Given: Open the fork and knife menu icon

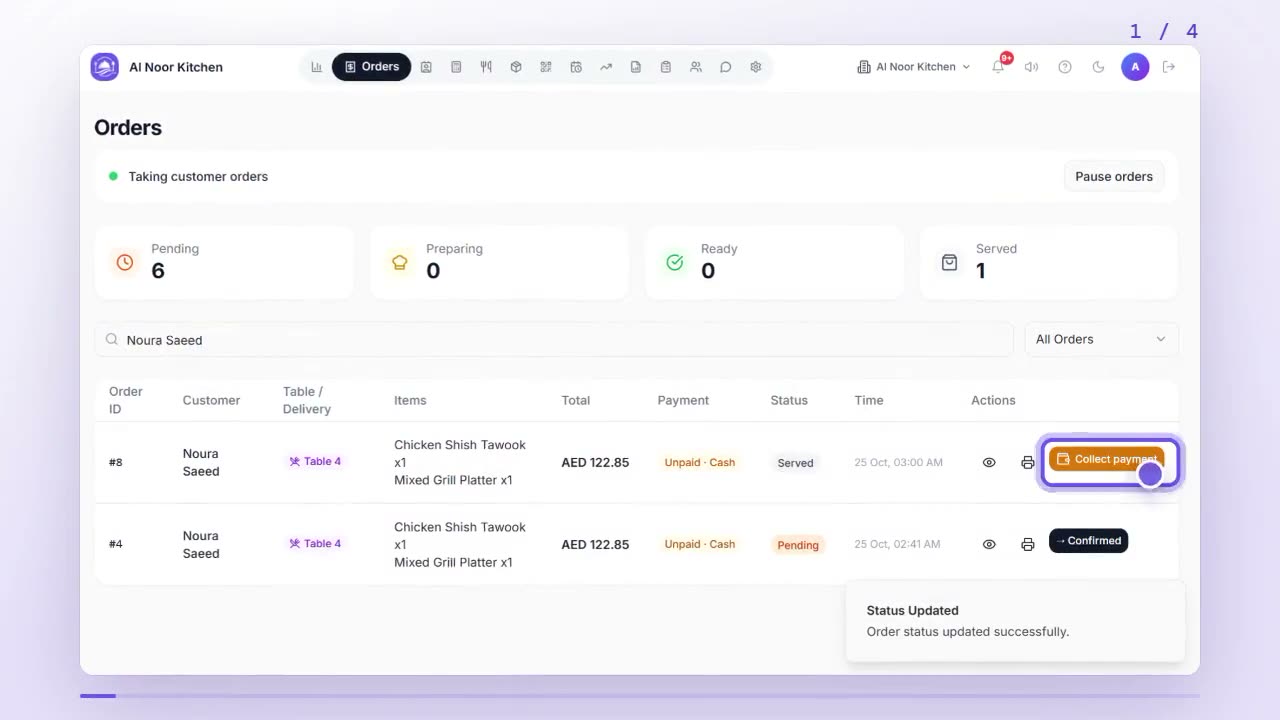Looking at the screenshot, I should [486, 67].
